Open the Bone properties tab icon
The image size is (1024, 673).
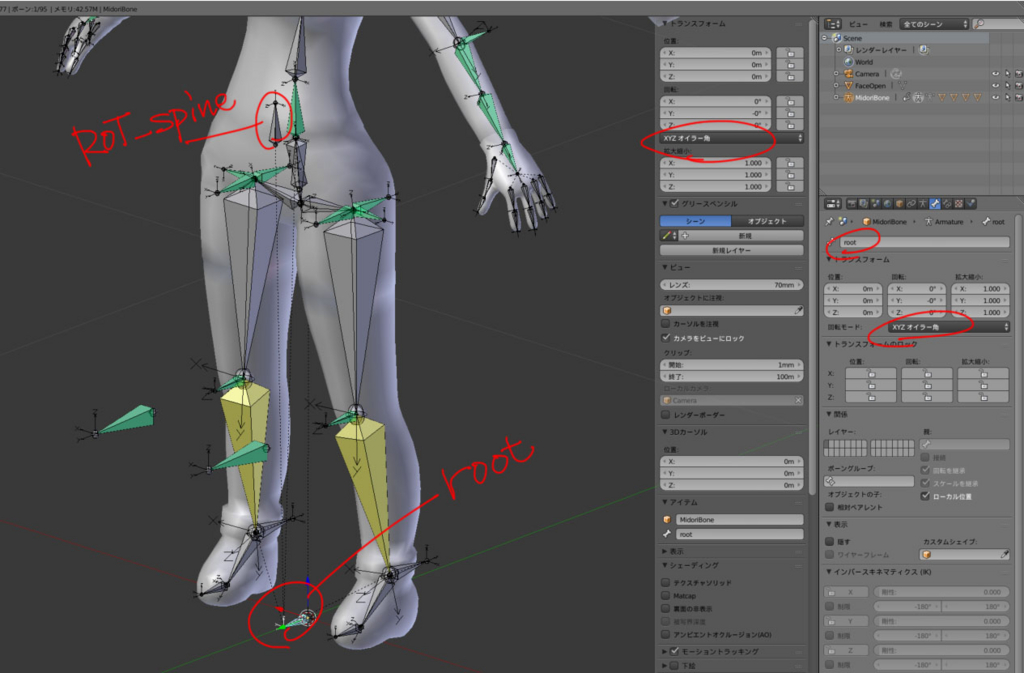[x=936, y=203]
